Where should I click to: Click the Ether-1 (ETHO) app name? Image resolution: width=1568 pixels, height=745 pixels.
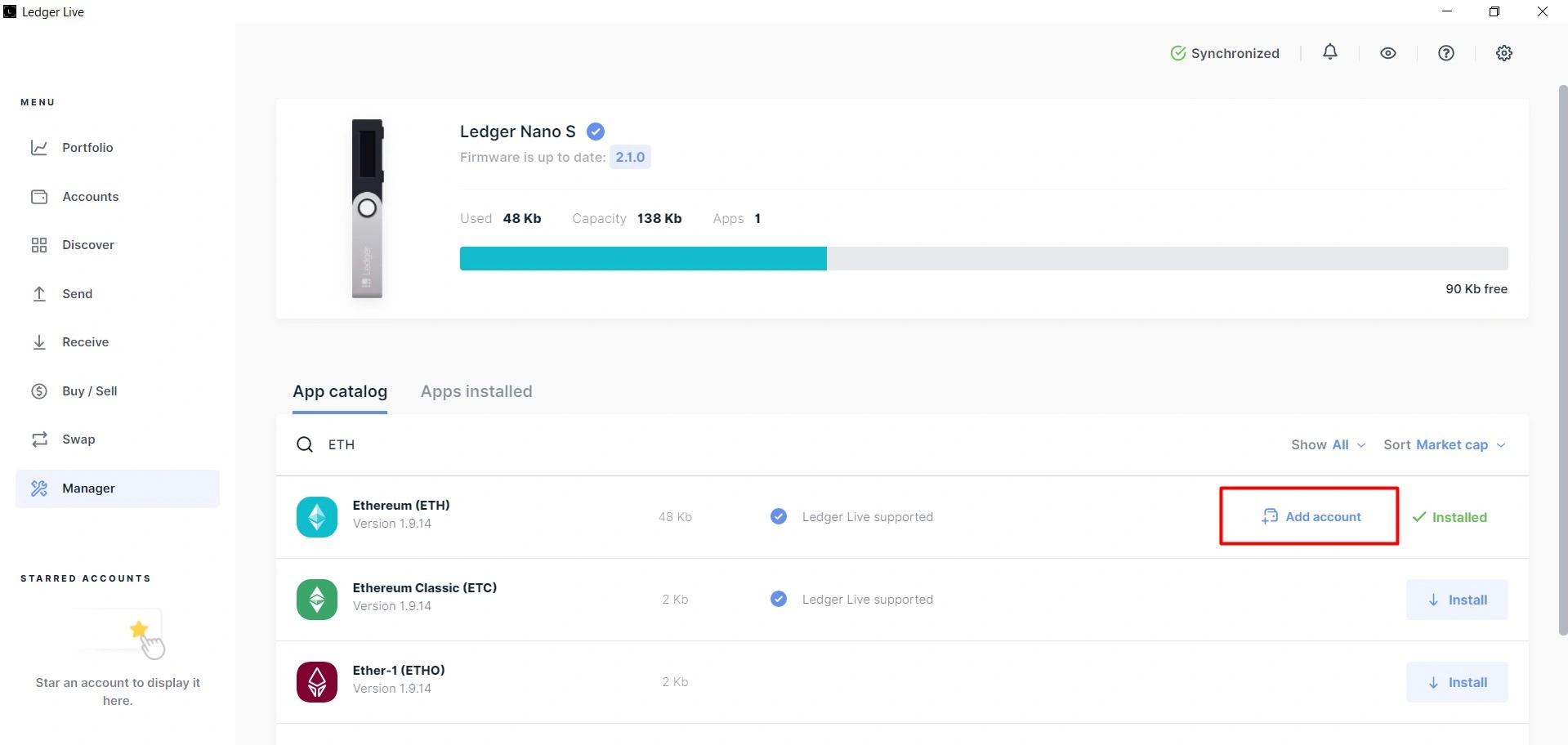click(399, 671)
